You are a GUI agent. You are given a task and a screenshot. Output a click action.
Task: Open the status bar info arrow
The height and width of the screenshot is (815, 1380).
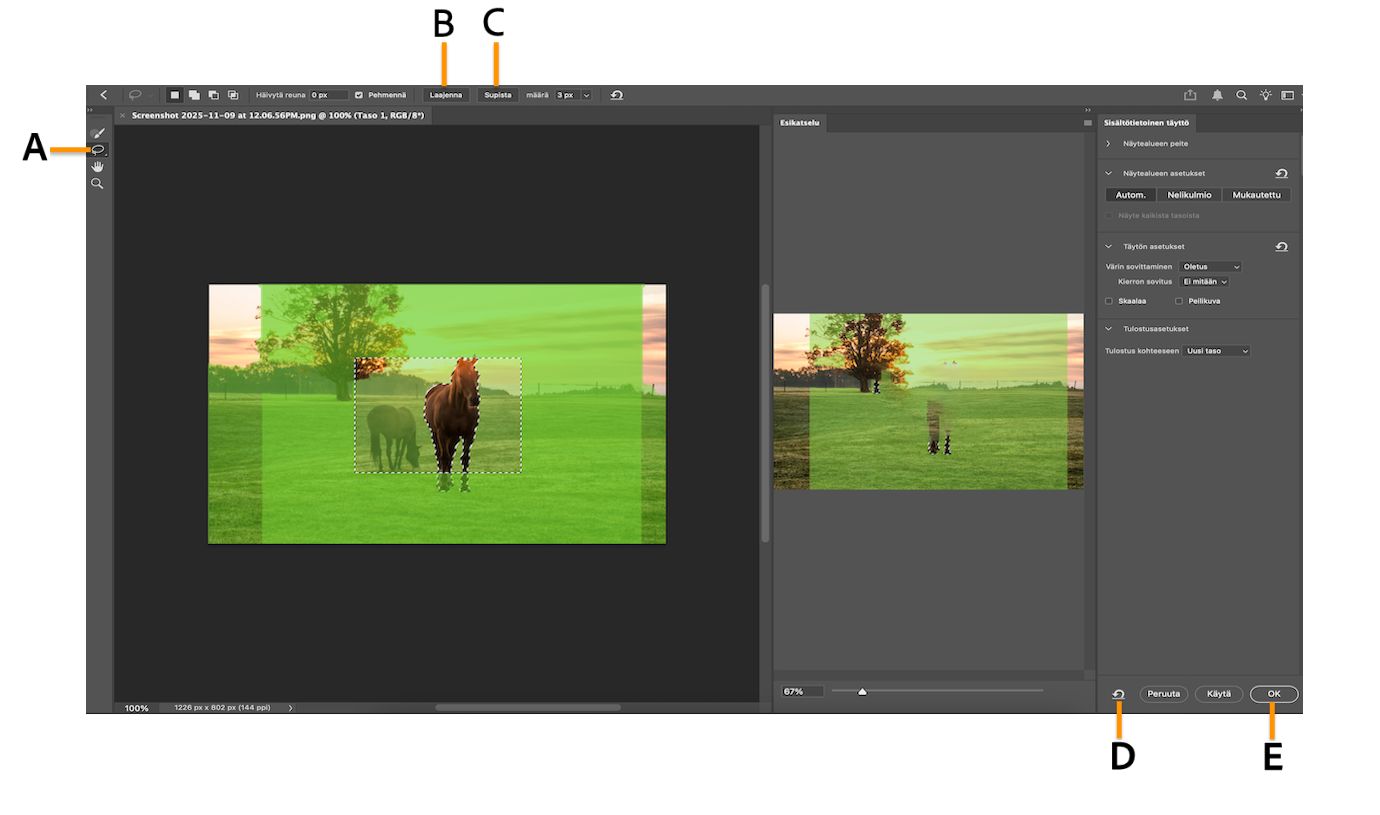(291, 708)
